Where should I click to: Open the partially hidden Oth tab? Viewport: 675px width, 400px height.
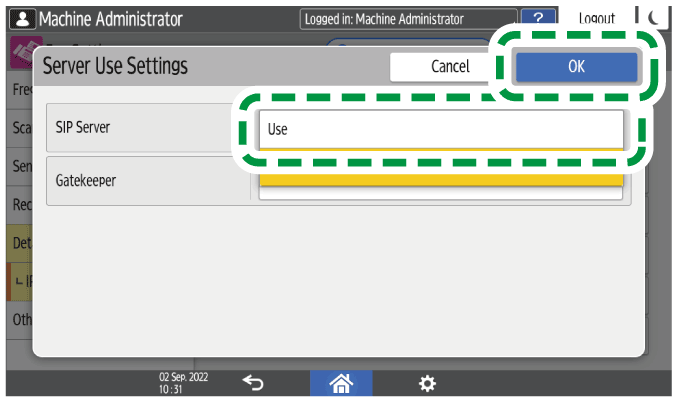tap(20, 320)
